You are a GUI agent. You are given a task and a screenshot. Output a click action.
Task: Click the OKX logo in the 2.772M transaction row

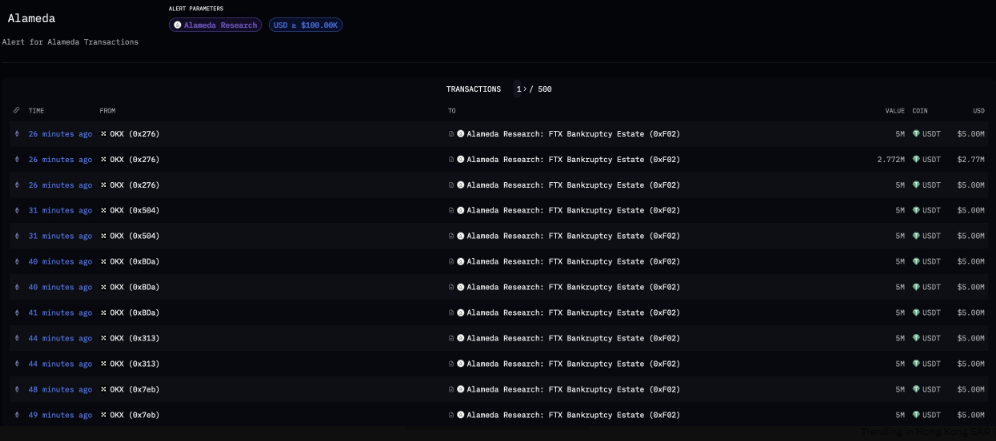click(x=104, y=159)
